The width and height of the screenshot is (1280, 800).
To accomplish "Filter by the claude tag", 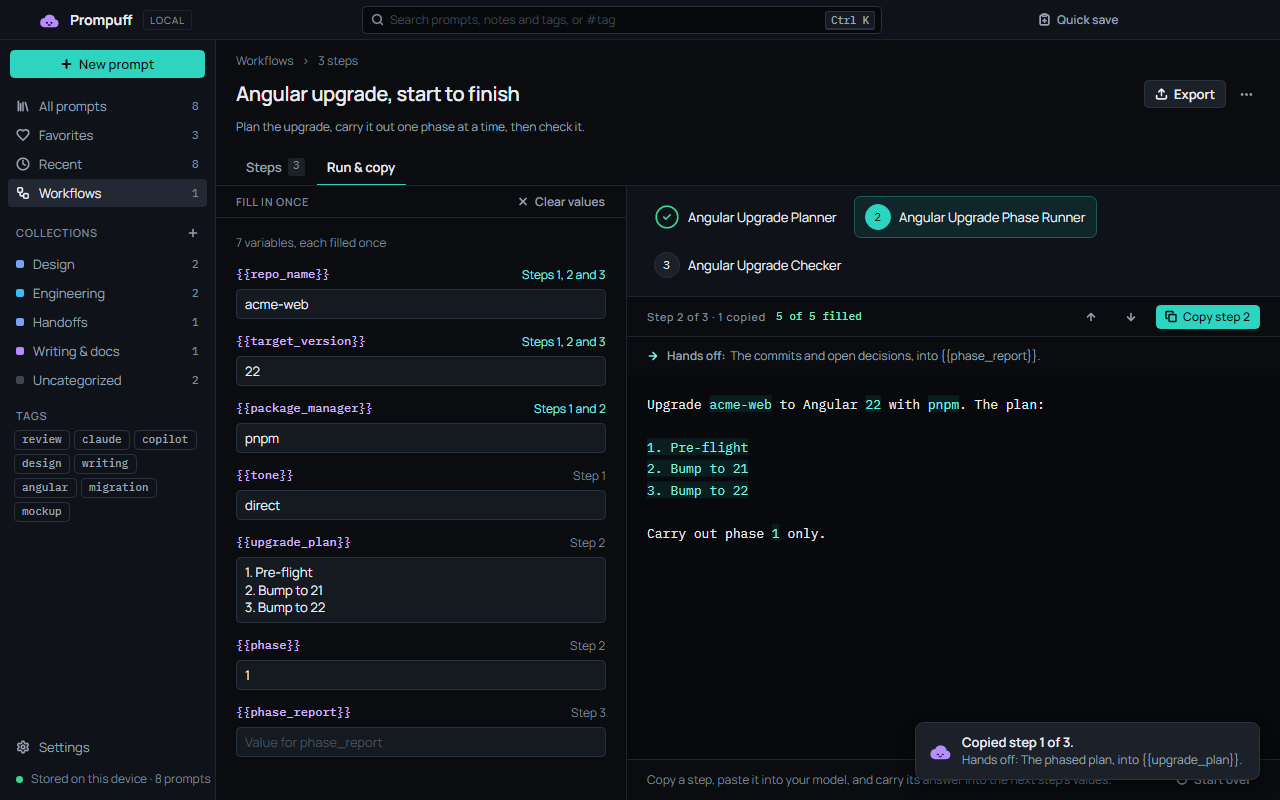I will (x=102, y=439).
